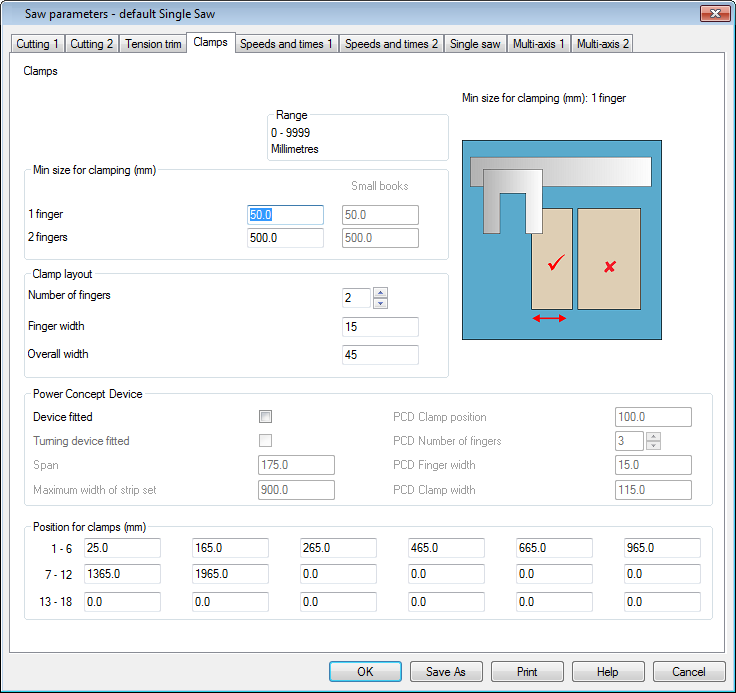
Task: Focus the 1 finger min size field
Action: 285,215
